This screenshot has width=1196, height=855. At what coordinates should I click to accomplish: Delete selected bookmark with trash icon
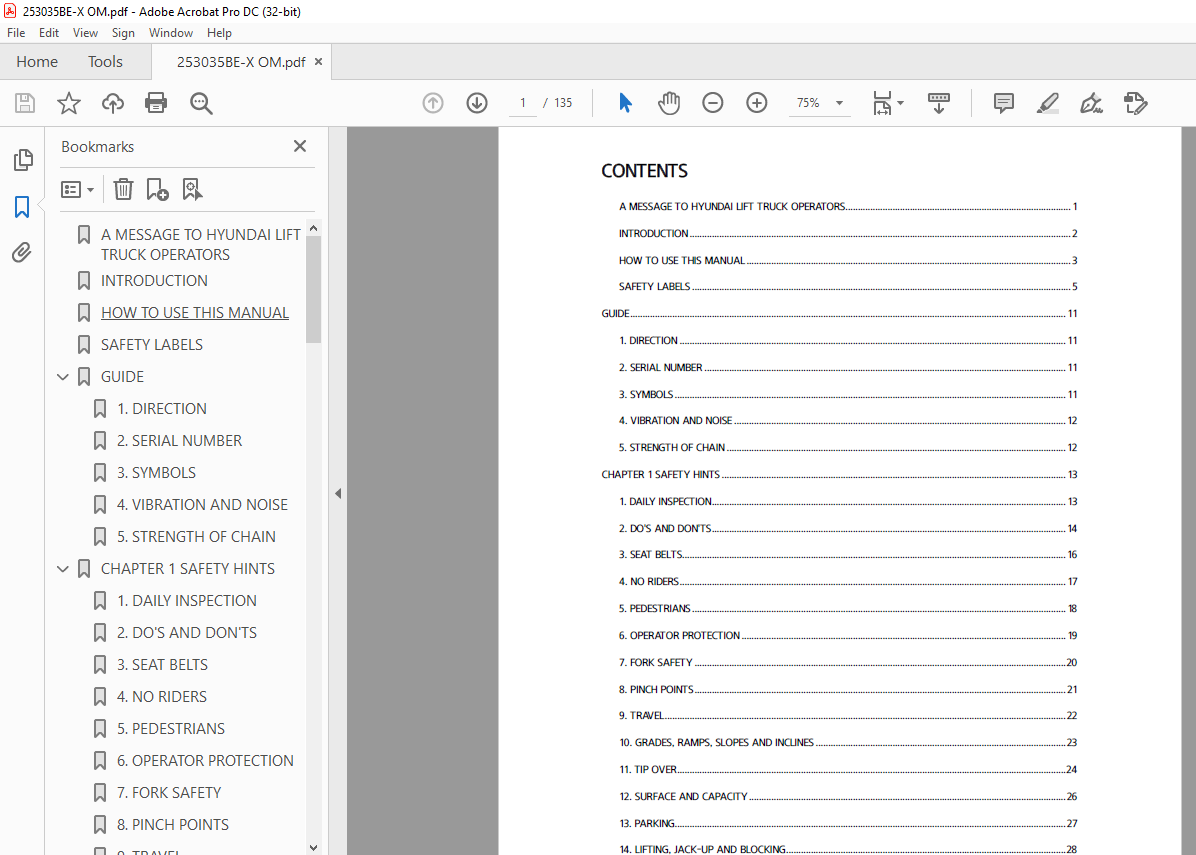[x=123, y=189]
